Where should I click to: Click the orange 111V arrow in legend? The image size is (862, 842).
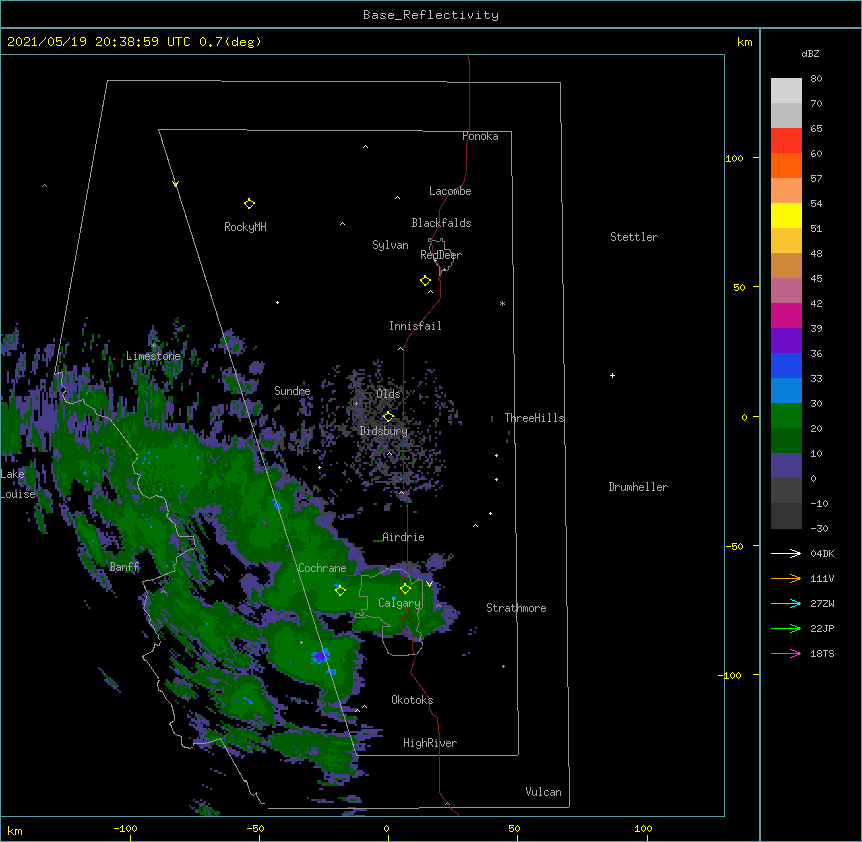pyautogui.click(x=786, y=578)
